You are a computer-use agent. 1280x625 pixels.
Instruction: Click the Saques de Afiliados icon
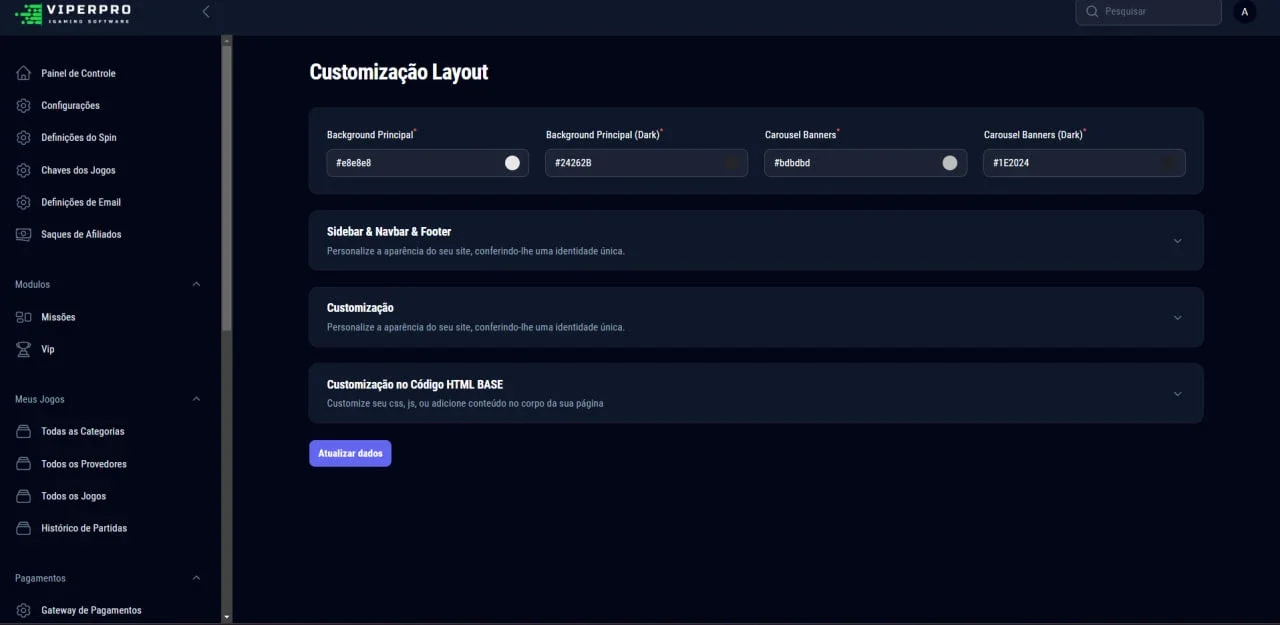click(x=24, y=234)
